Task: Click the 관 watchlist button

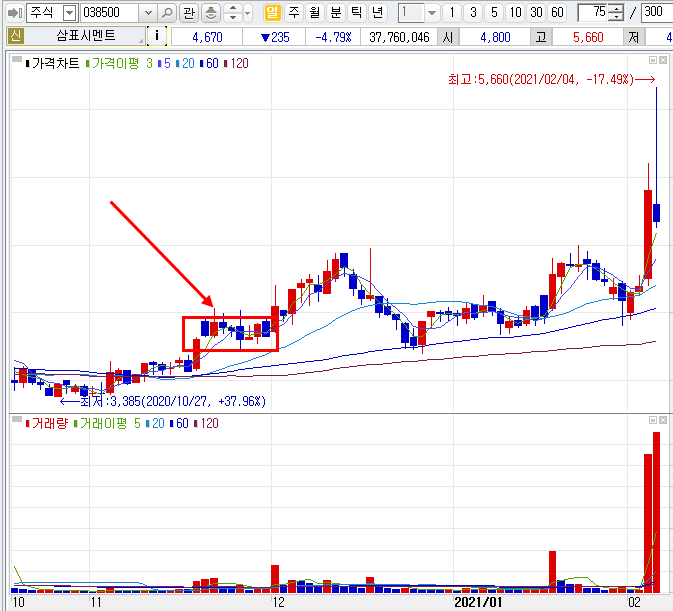Action: pos(189,13)
